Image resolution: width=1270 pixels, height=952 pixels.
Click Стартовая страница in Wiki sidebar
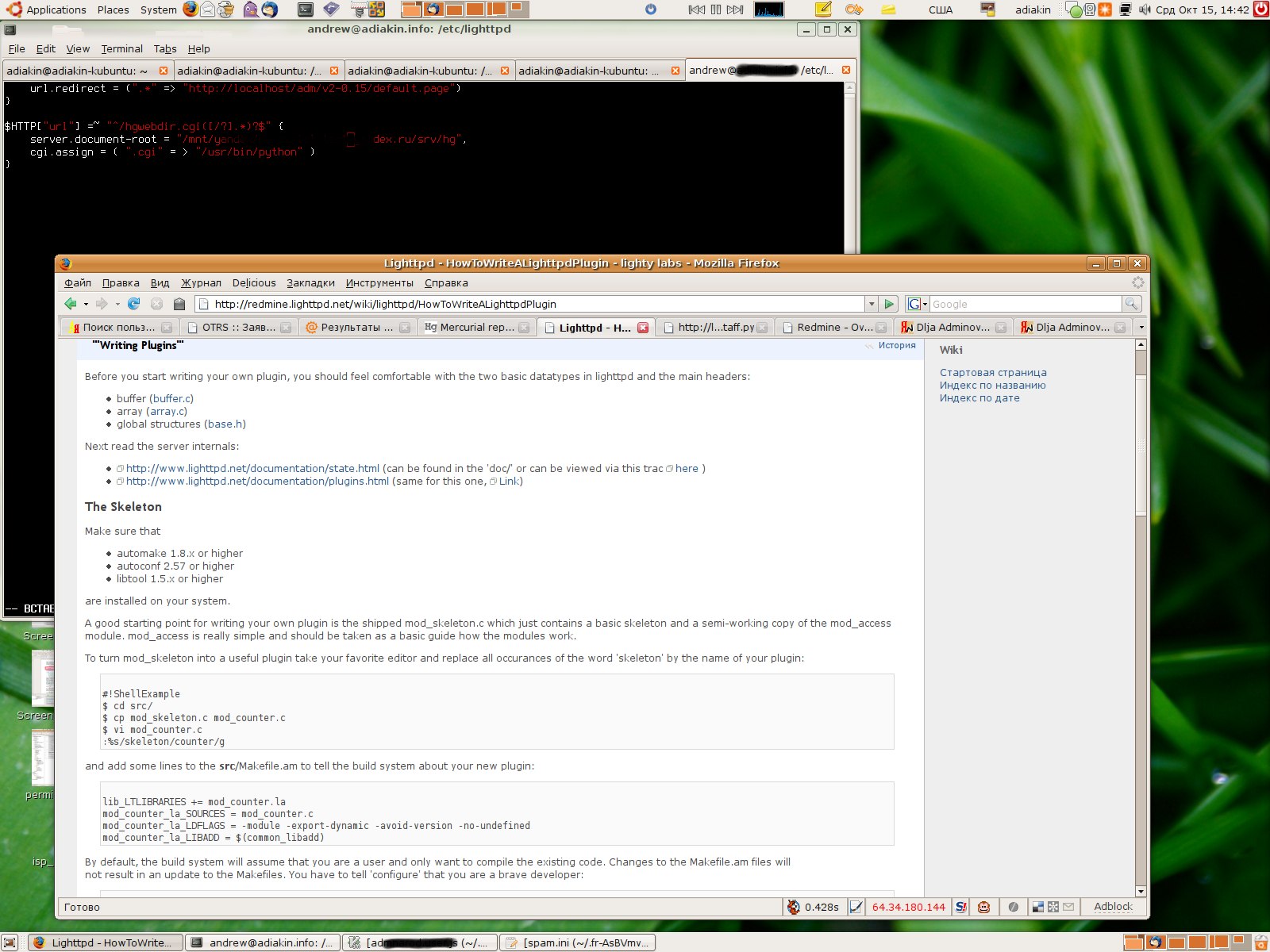pos(993,372)
